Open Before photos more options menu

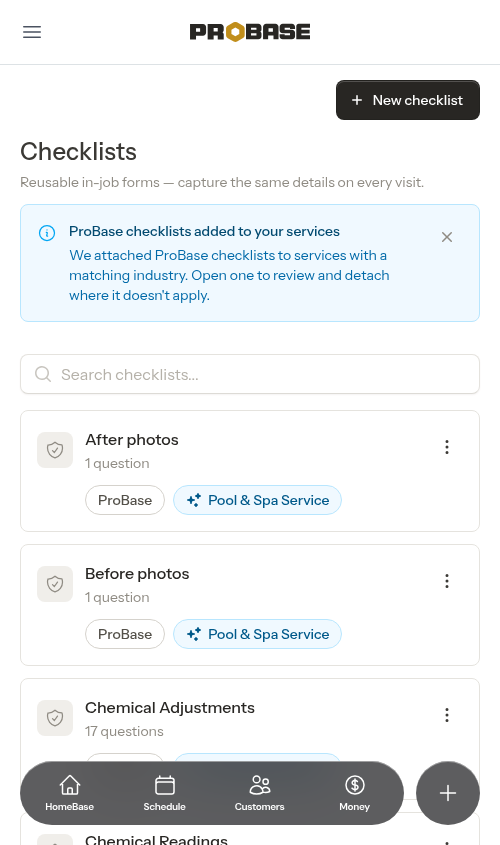tap(447, 581)
